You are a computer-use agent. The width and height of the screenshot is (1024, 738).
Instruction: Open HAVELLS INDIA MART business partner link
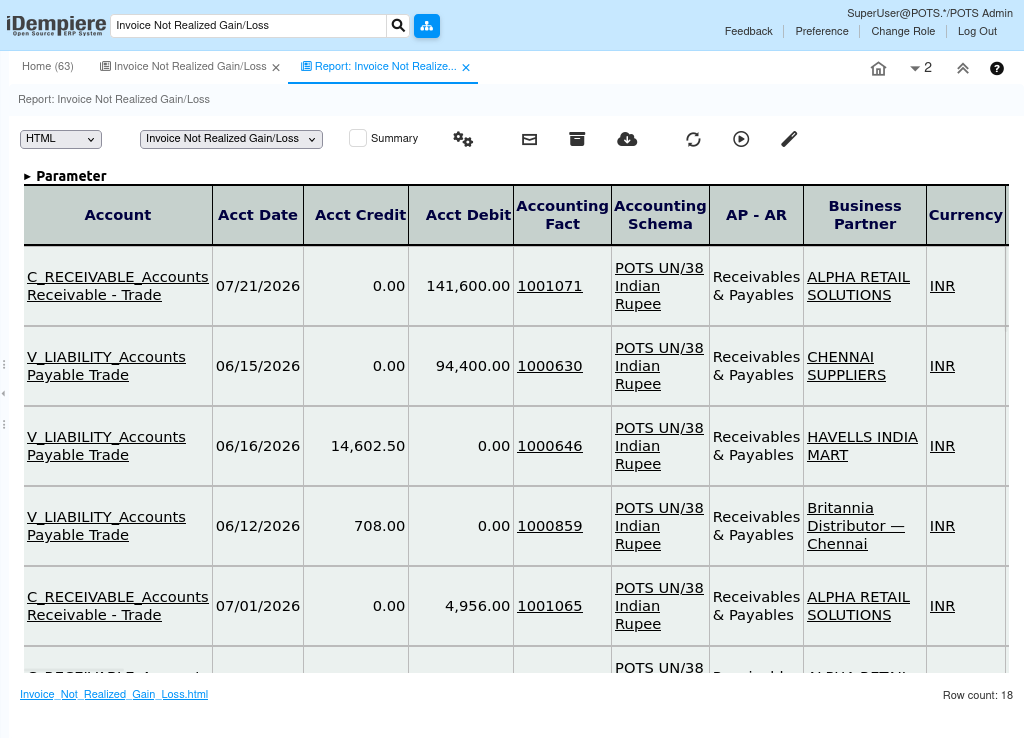(x=862, y=446)
